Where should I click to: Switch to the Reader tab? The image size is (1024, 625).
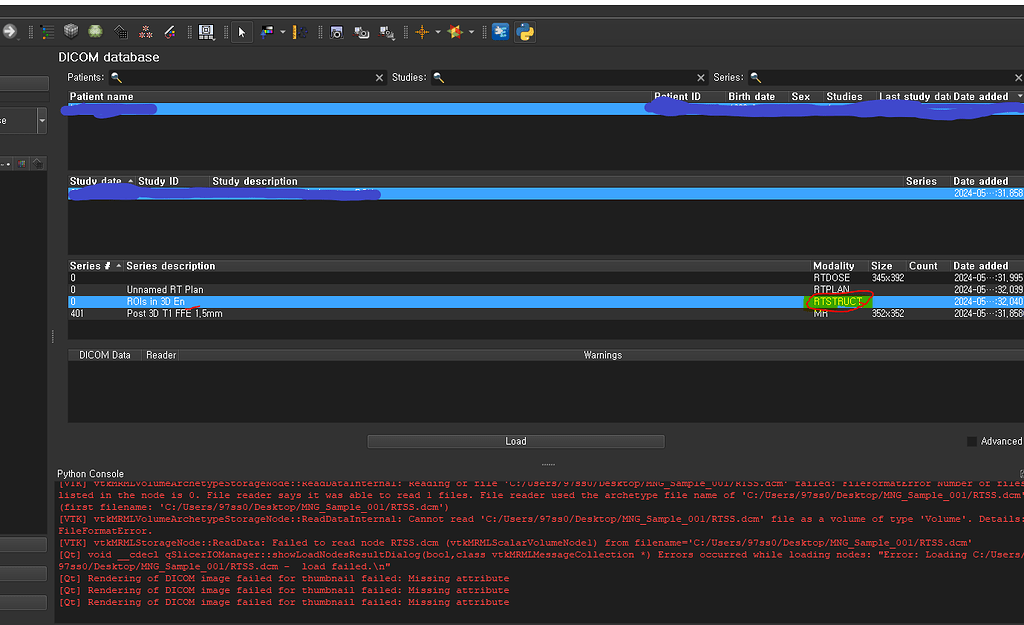160,354
